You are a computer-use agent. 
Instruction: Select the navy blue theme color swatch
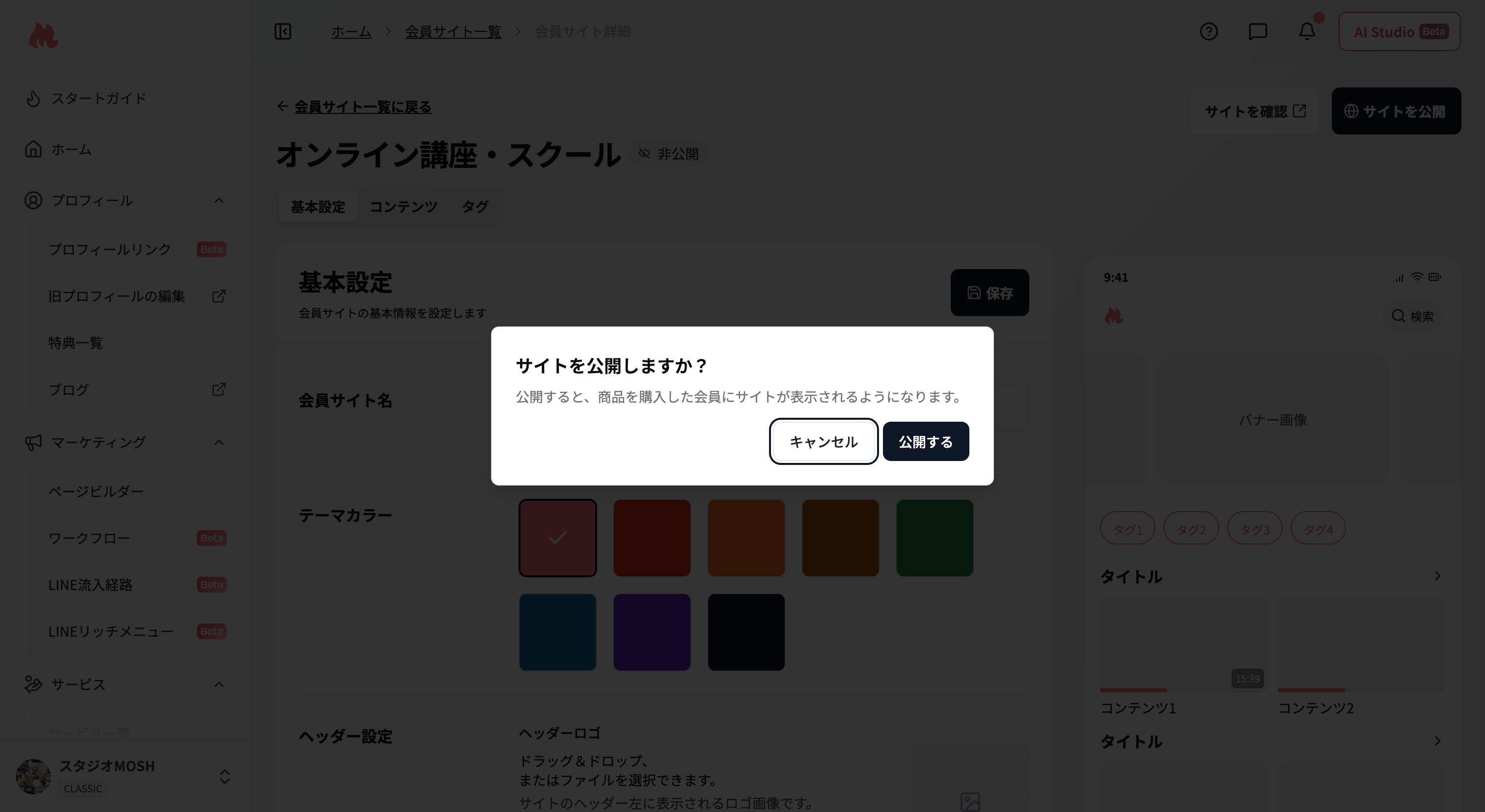point(557,632)
